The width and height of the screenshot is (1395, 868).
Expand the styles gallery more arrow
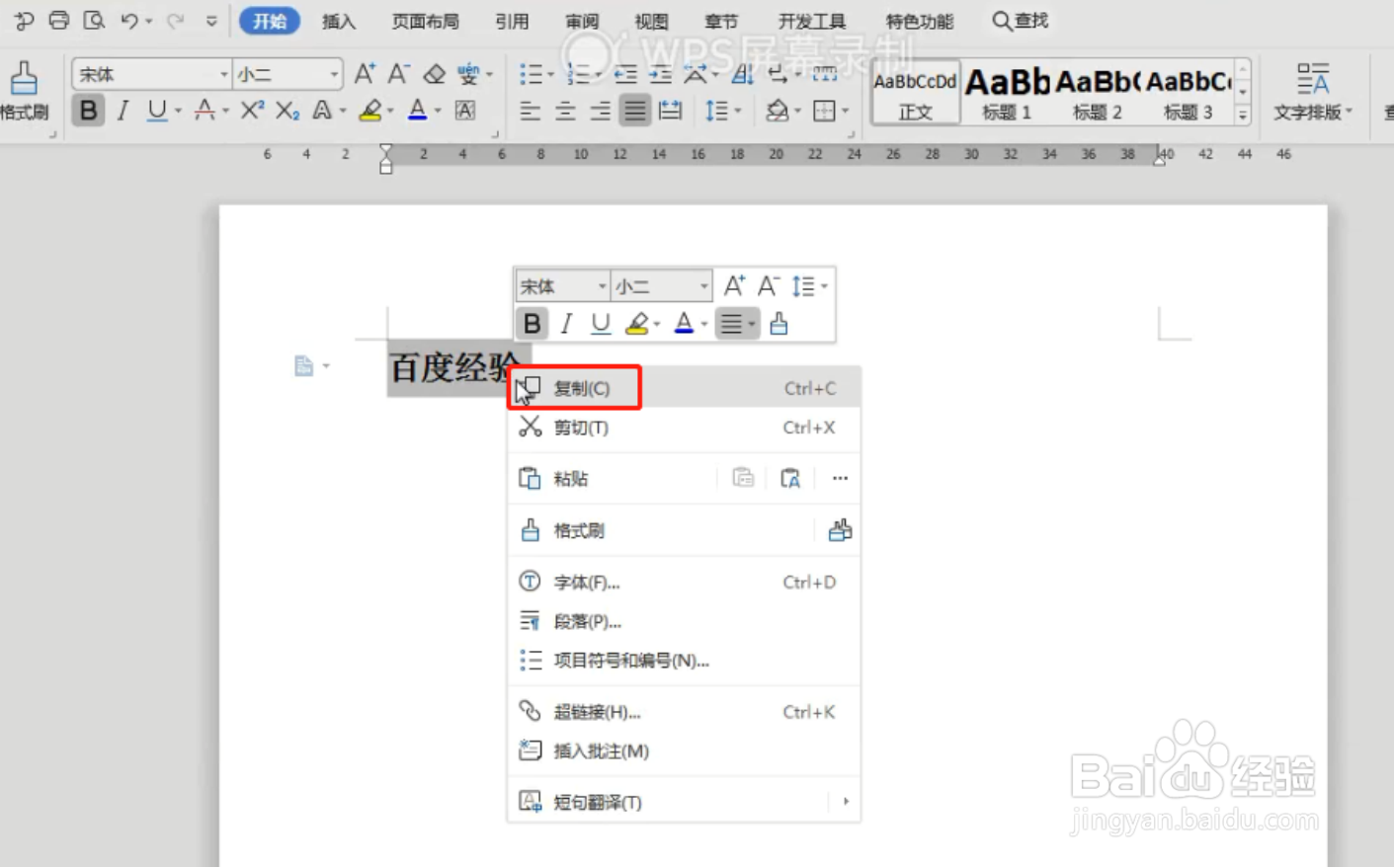[x=1243, y=114]
